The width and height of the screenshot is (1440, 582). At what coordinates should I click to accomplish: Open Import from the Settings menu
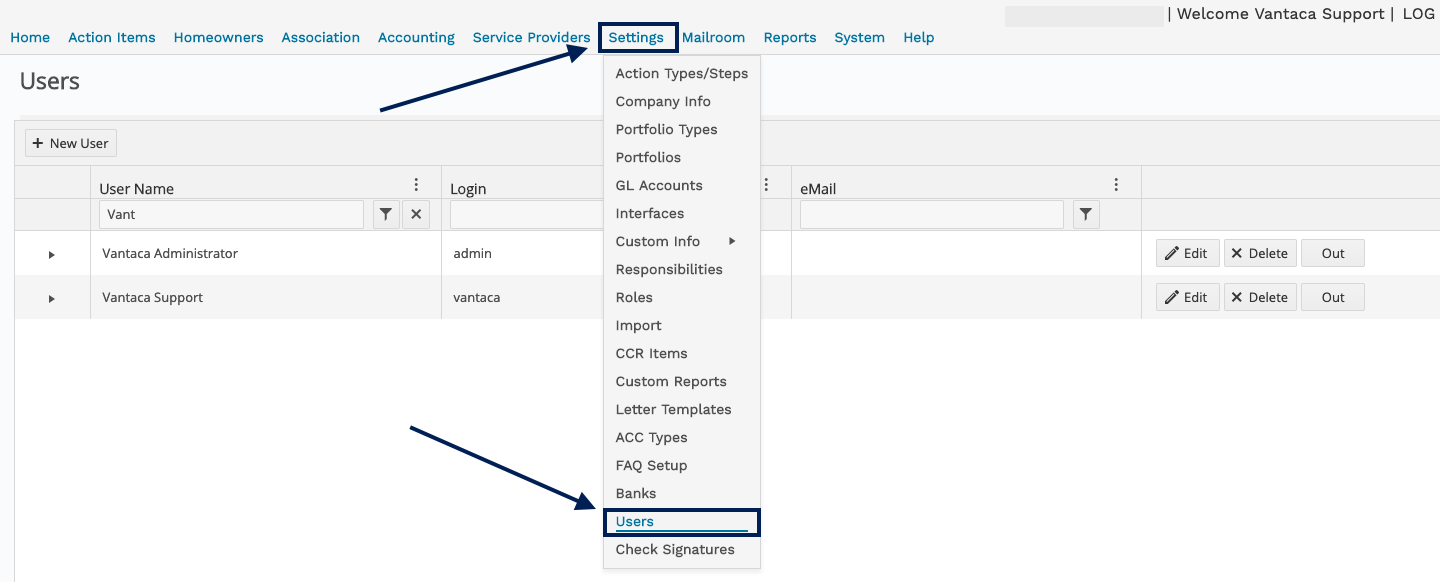[639, 325]
